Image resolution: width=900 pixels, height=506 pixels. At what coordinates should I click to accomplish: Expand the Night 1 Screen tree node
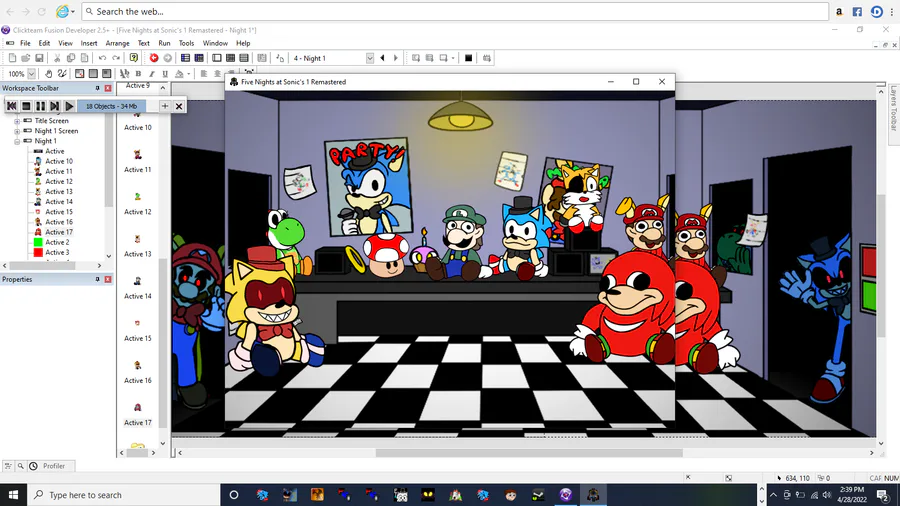(x=17, y=131)
